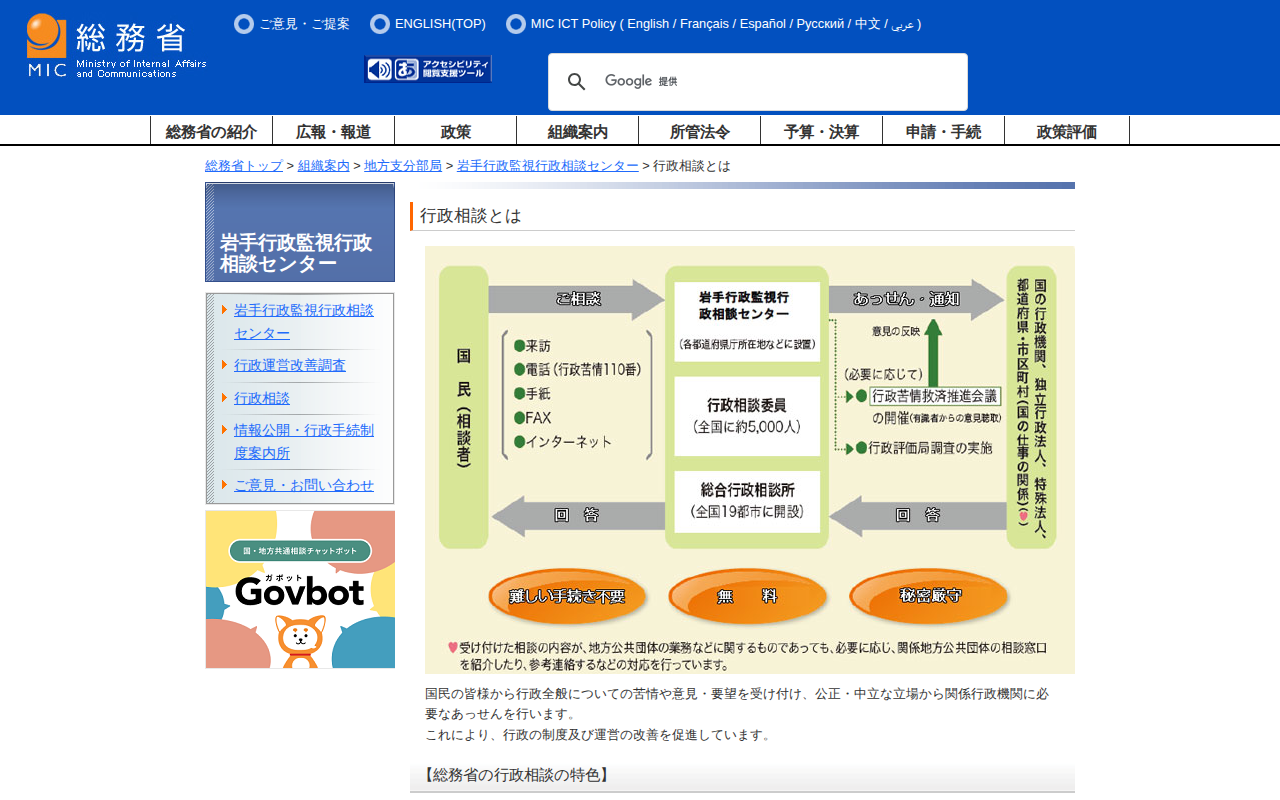Image resolution: width=1280 pixels, height=800 pixels.
Task: Open sidebar link 情報公開・行政手続制度案内所
Action: coord(304,441)
